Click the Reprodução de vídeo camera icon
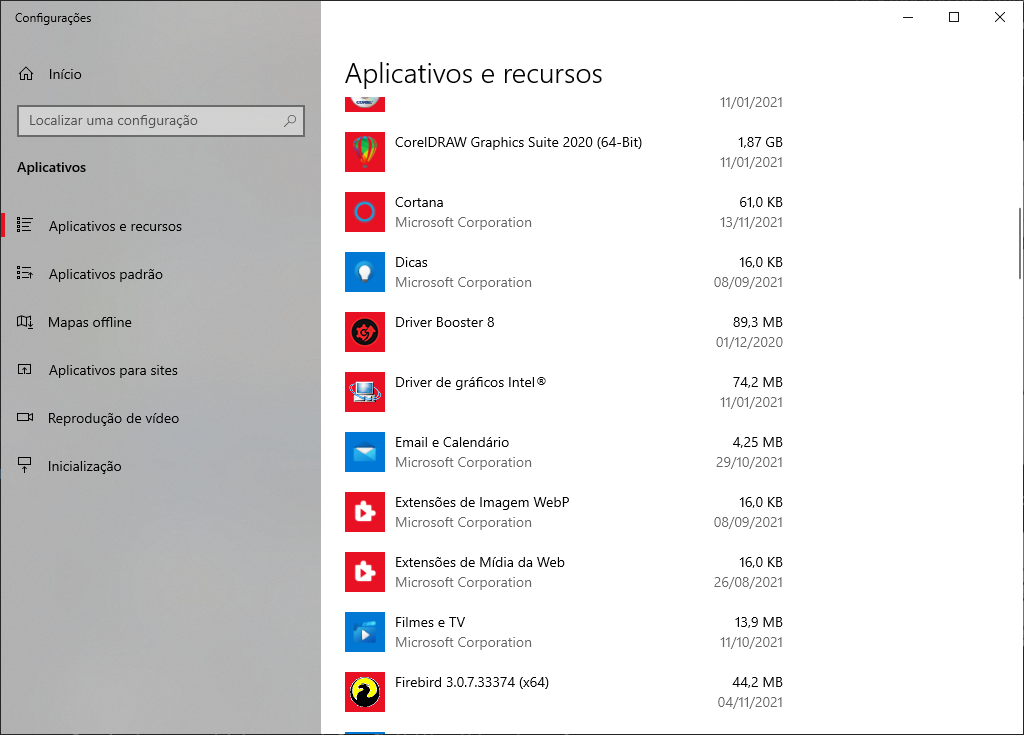1024x735 pixels. point(25,417)
